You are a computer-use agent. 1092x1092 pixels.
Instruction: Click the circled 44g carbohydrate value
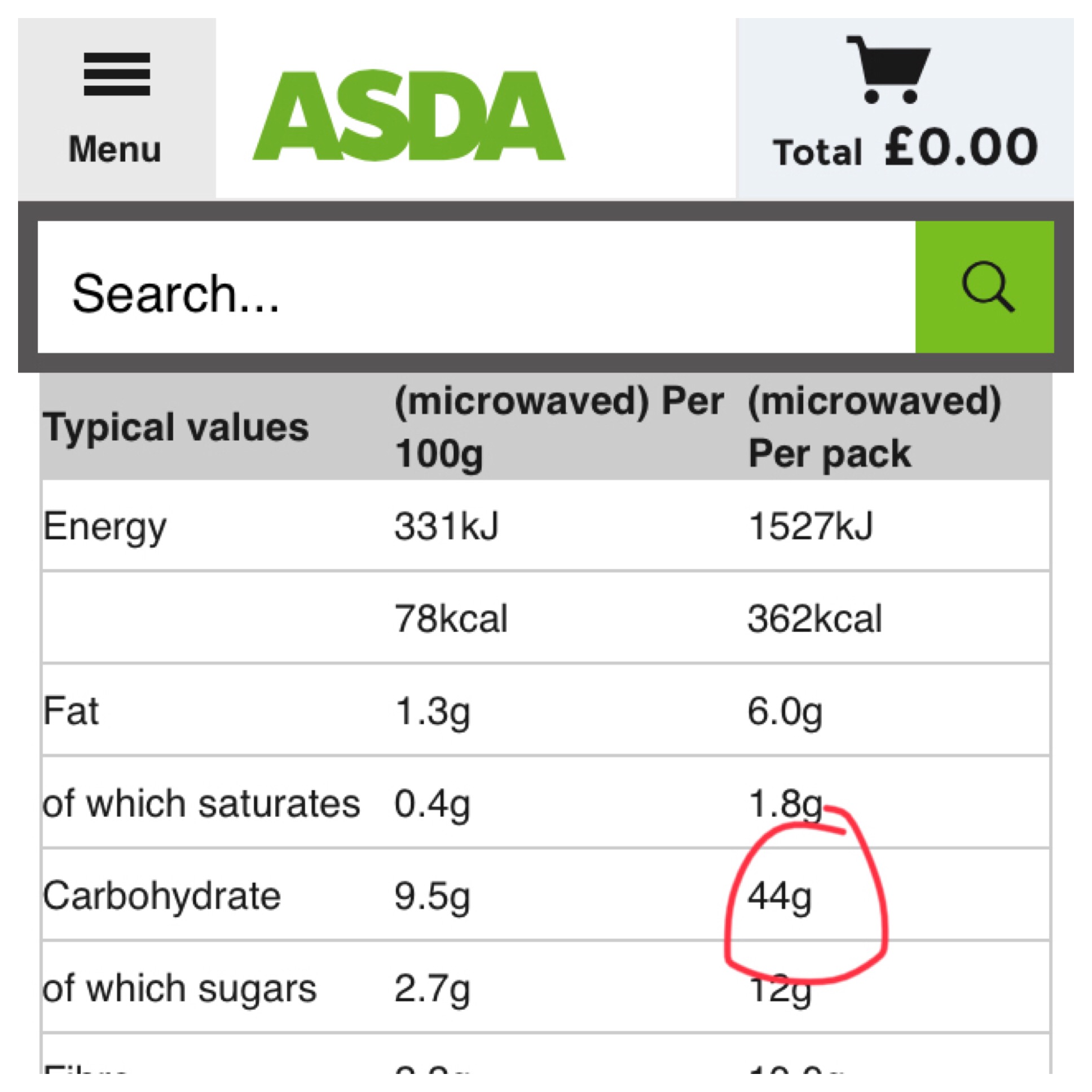click(780, 896)
